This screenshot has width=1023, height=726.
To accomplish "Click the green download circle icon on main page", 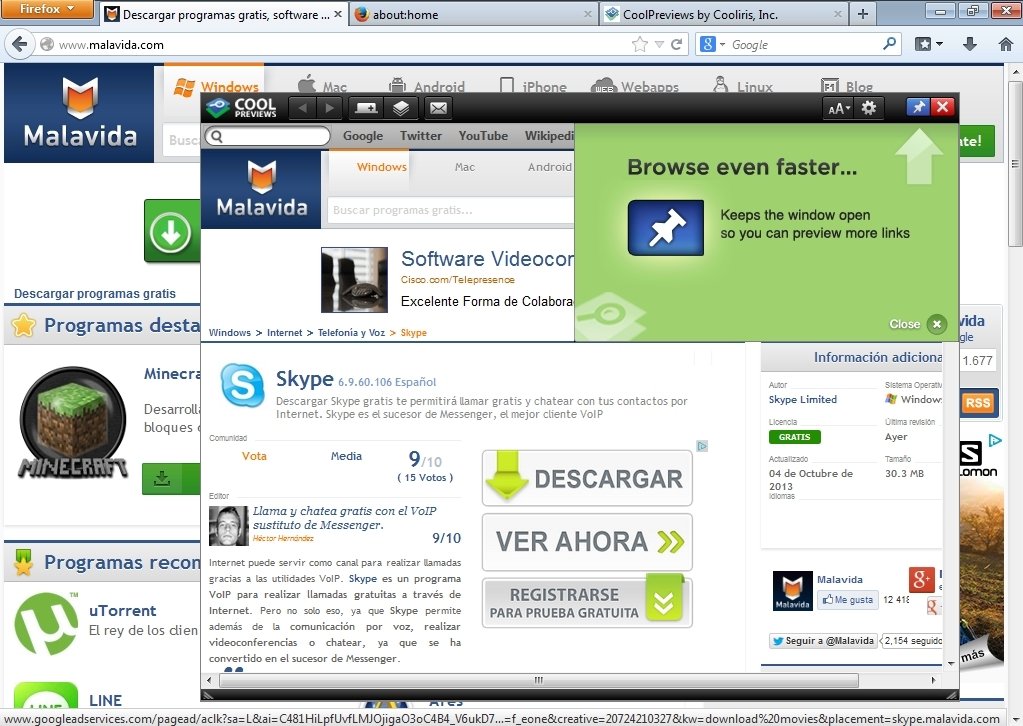I will tap(171, 232).
